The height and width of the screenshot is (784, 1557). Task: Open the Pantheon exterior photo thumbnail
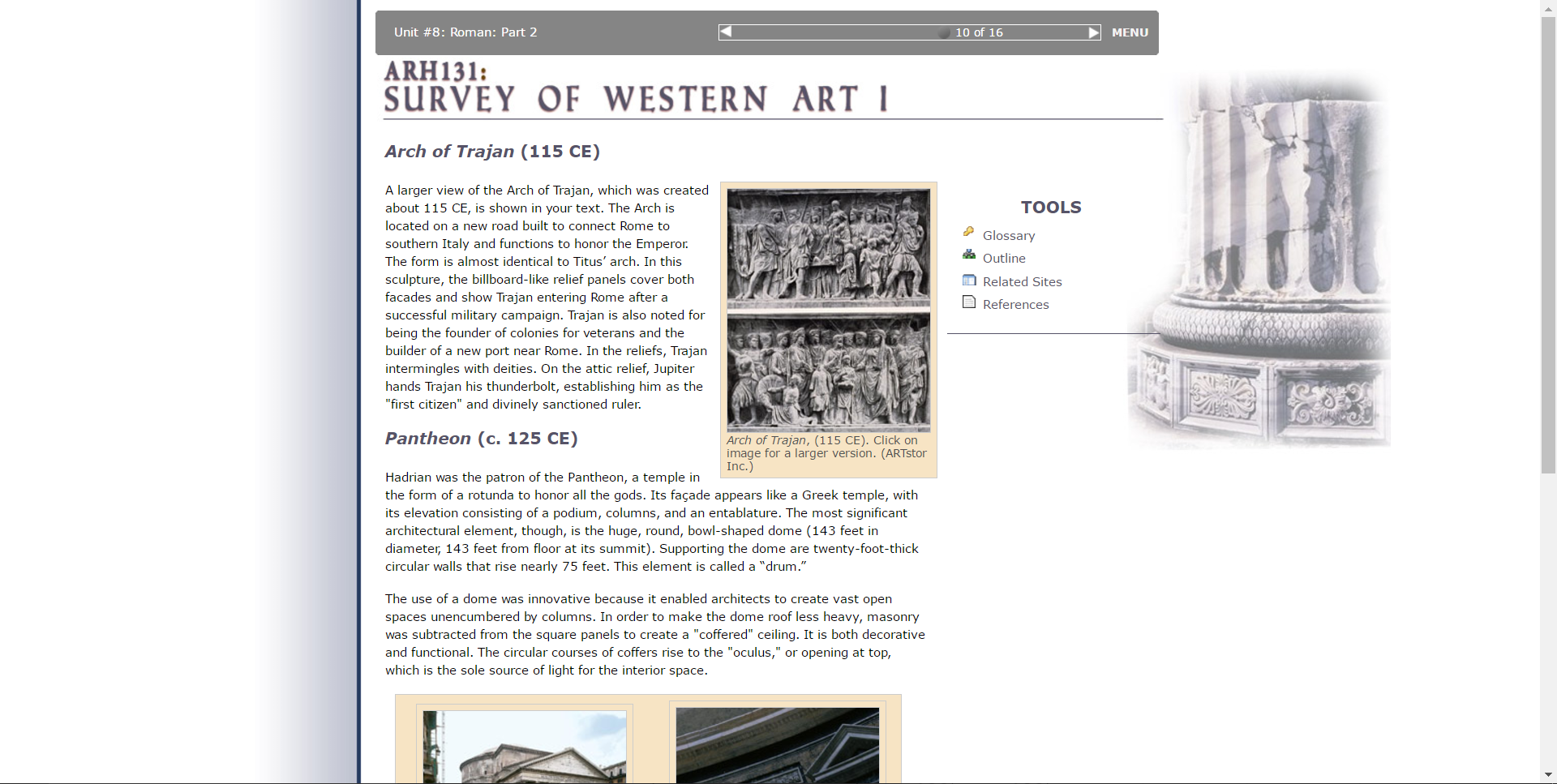pos(525,747)
